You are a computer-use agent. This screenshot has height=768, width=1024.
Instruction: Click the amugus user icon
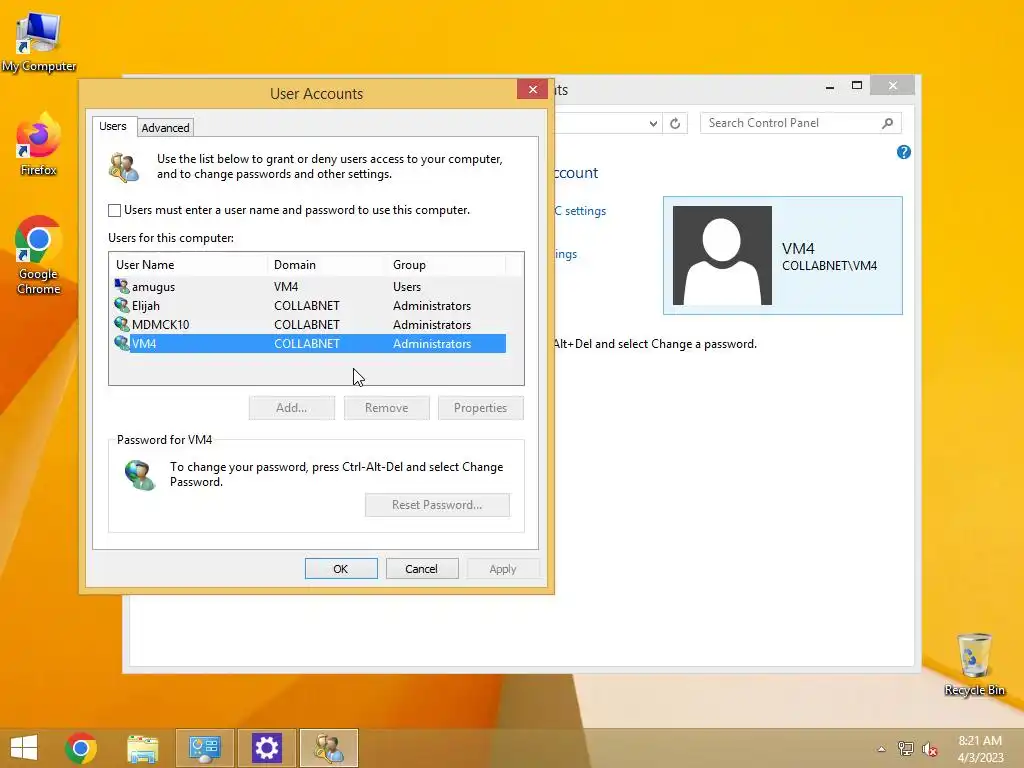(x=121, y=286)
